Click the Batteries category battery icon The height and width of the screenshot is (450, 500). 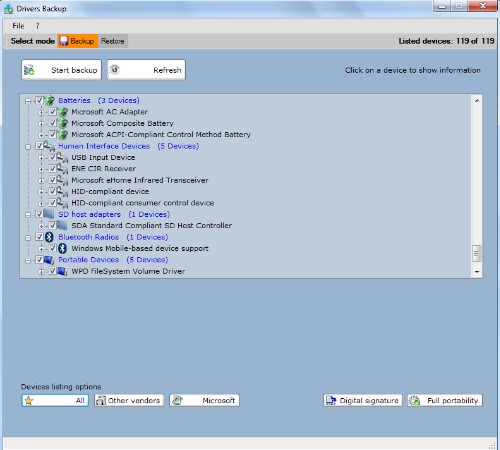[50, 100]
